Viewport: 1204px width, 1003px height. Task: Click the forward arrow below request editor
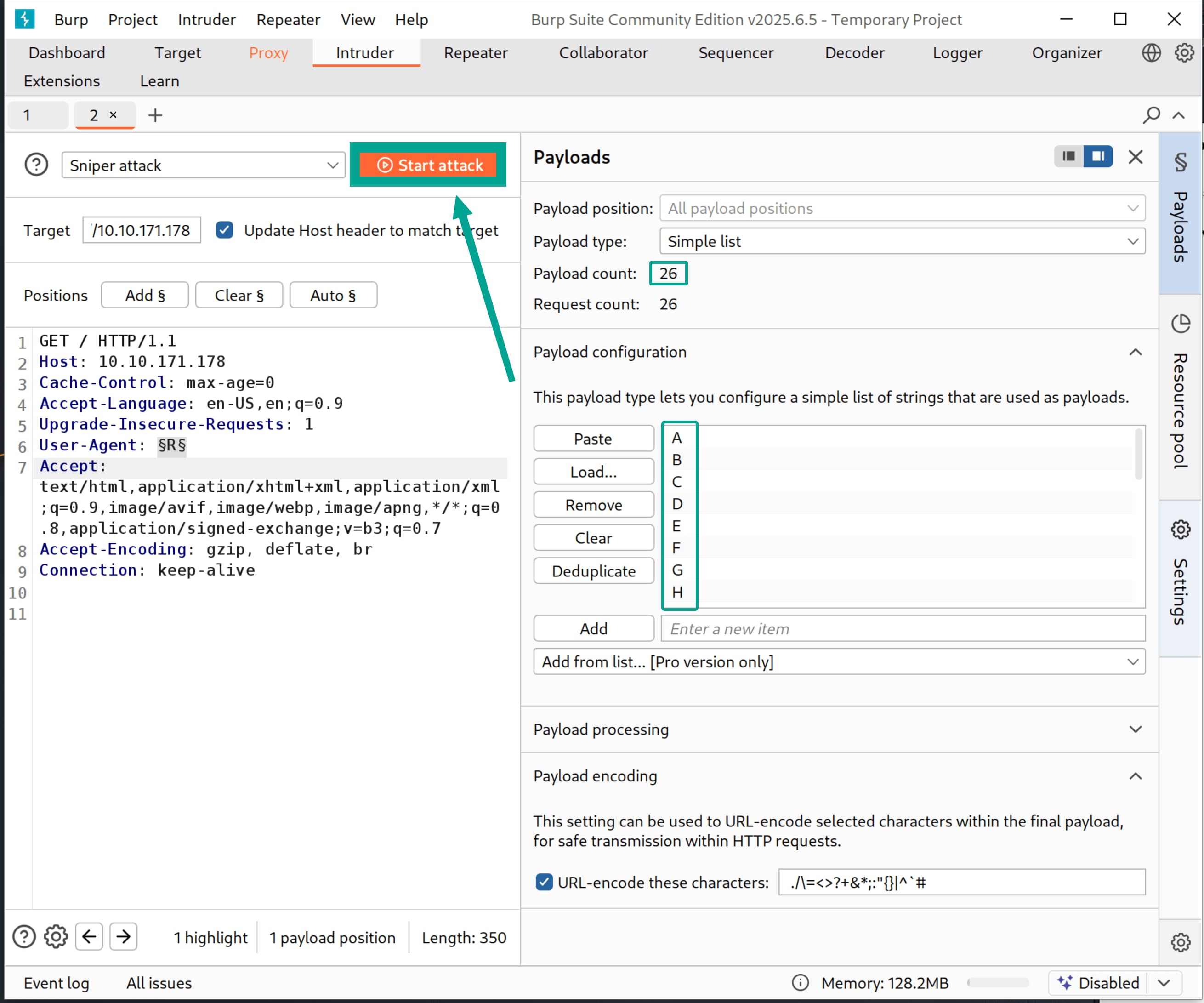(x=123, y=937)
